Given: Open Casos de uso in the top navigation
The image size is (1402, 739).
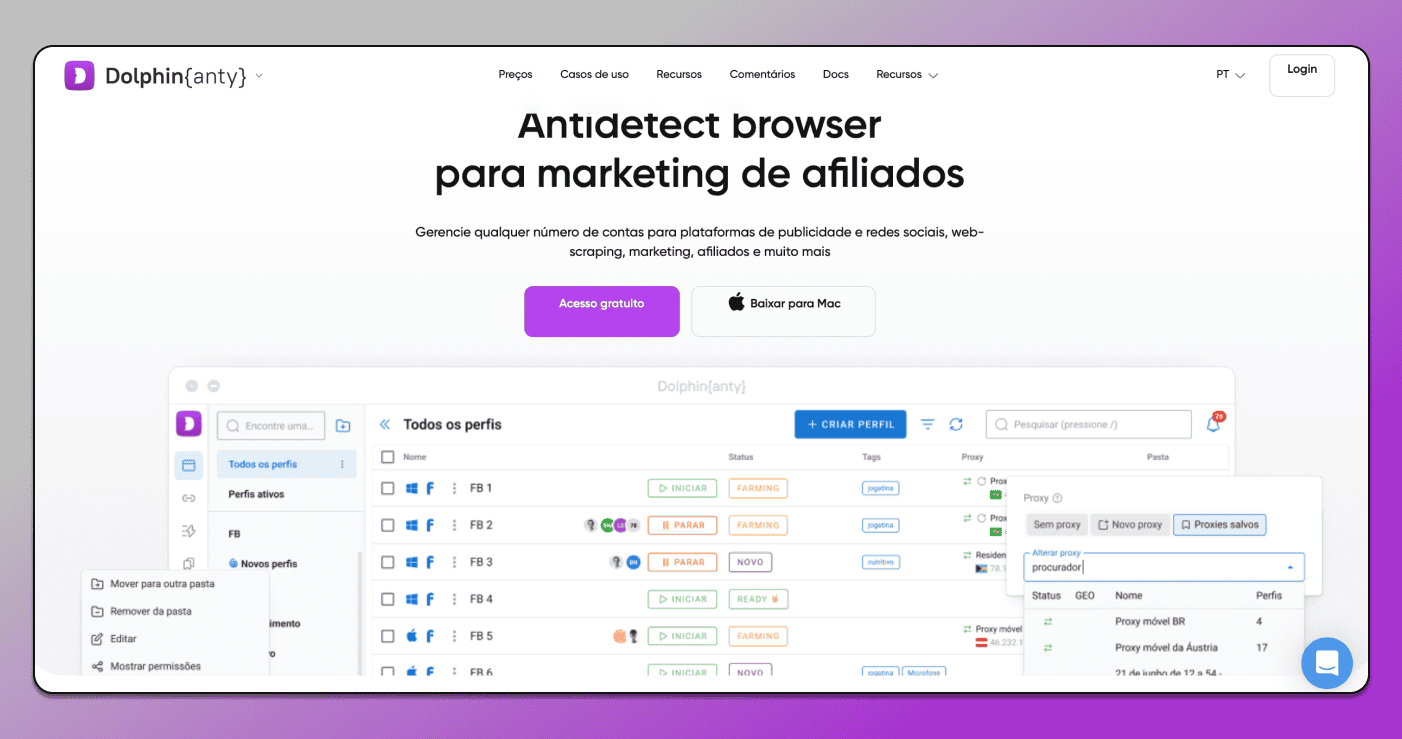Looking at the screenshot, I should tap(594, 75).
